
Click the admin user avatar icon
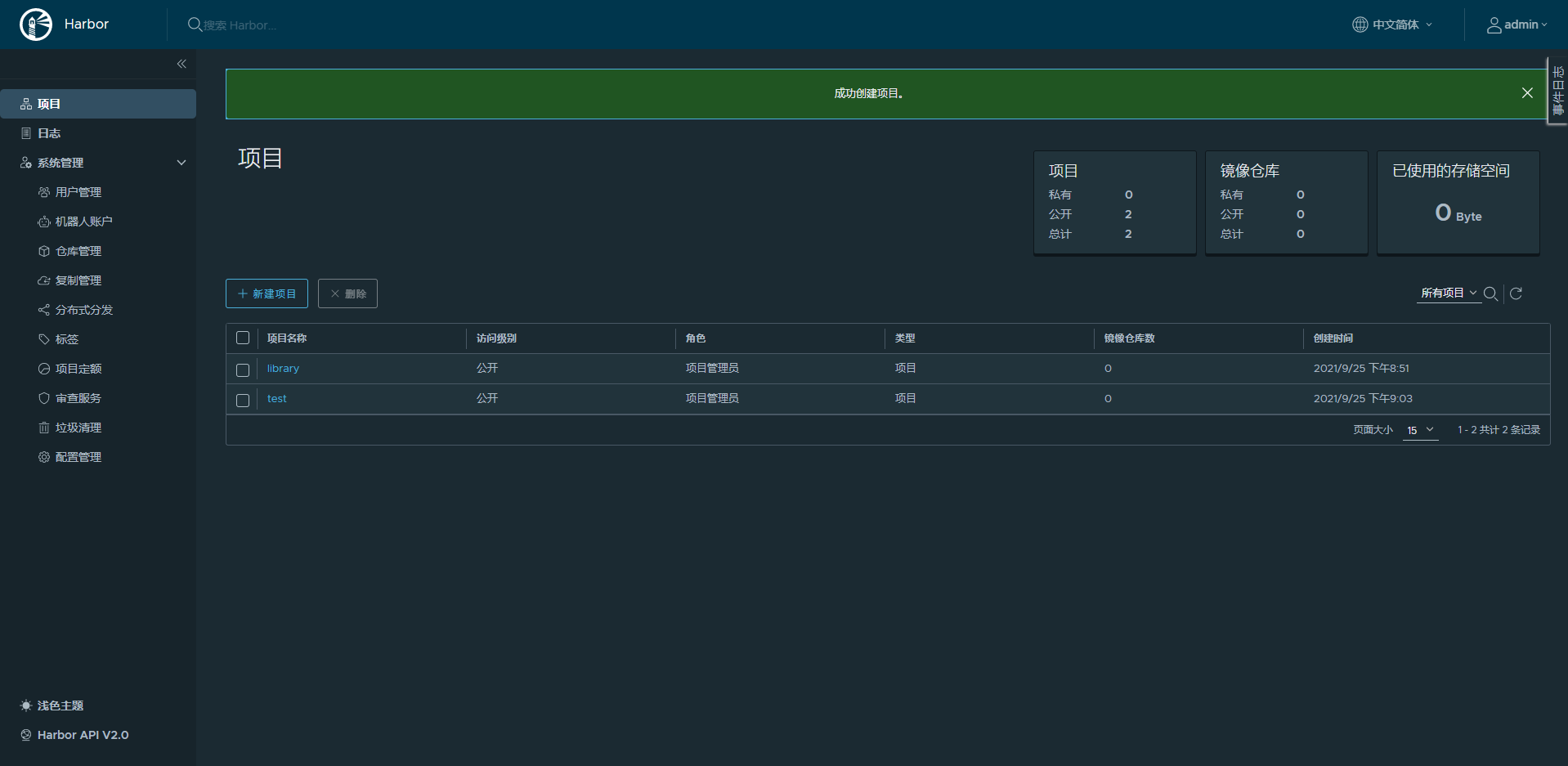(x=1494, y=25)
